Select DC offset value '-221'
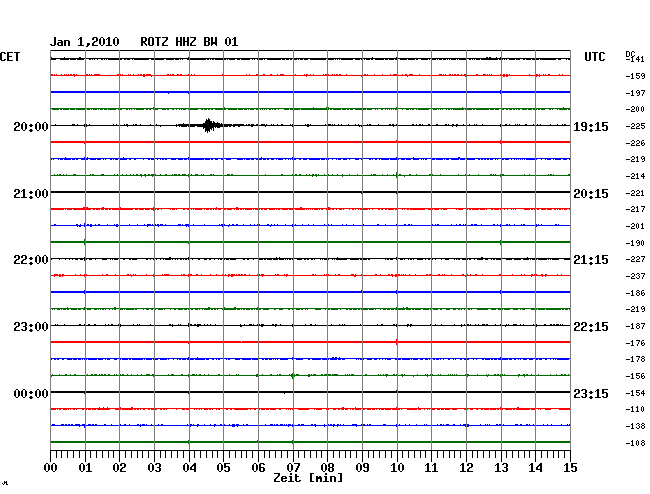This screenshot has height=494, width=650. 635,193
